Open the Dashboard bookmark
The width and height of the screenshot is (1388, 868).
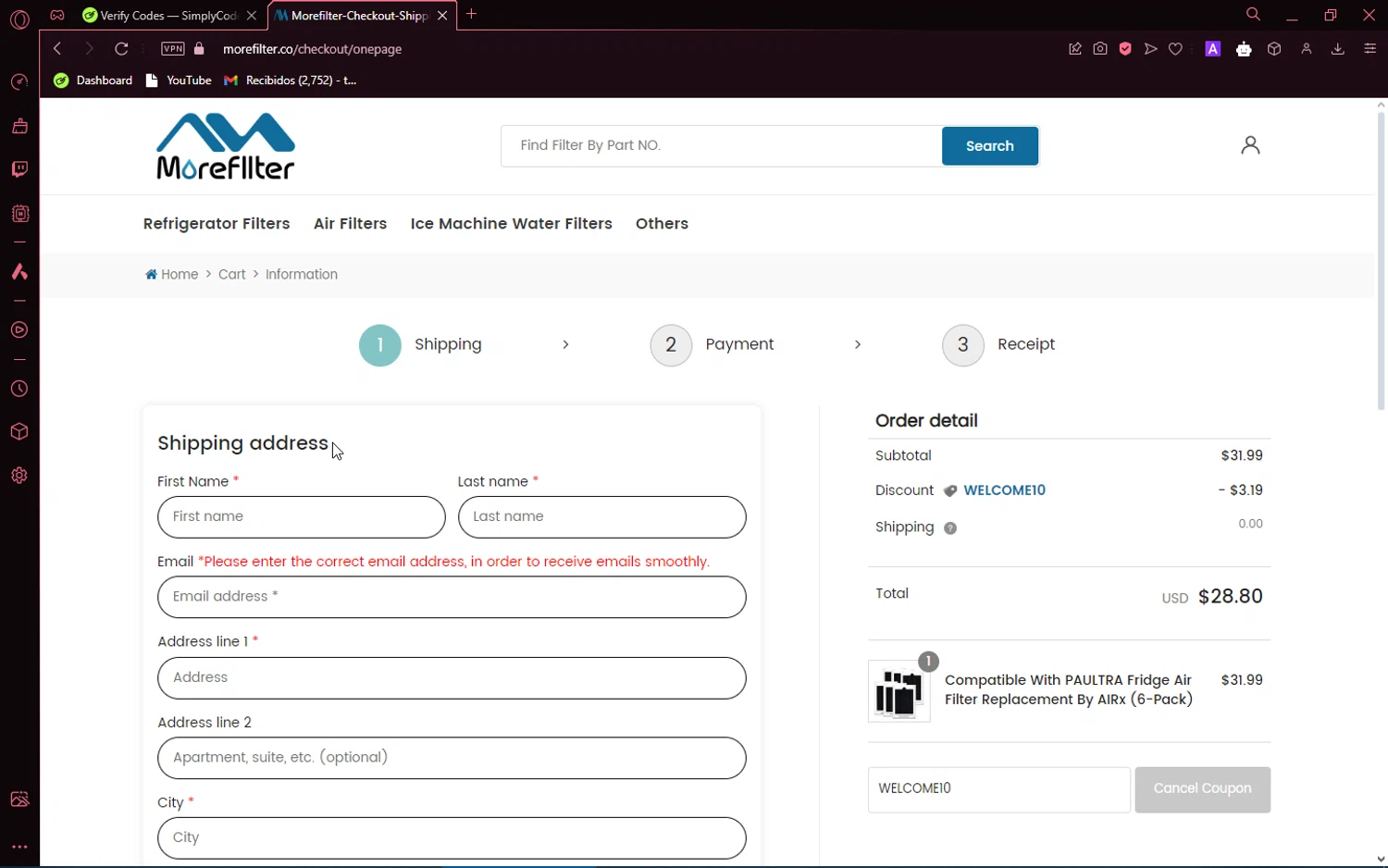click(x=93, y=81)
